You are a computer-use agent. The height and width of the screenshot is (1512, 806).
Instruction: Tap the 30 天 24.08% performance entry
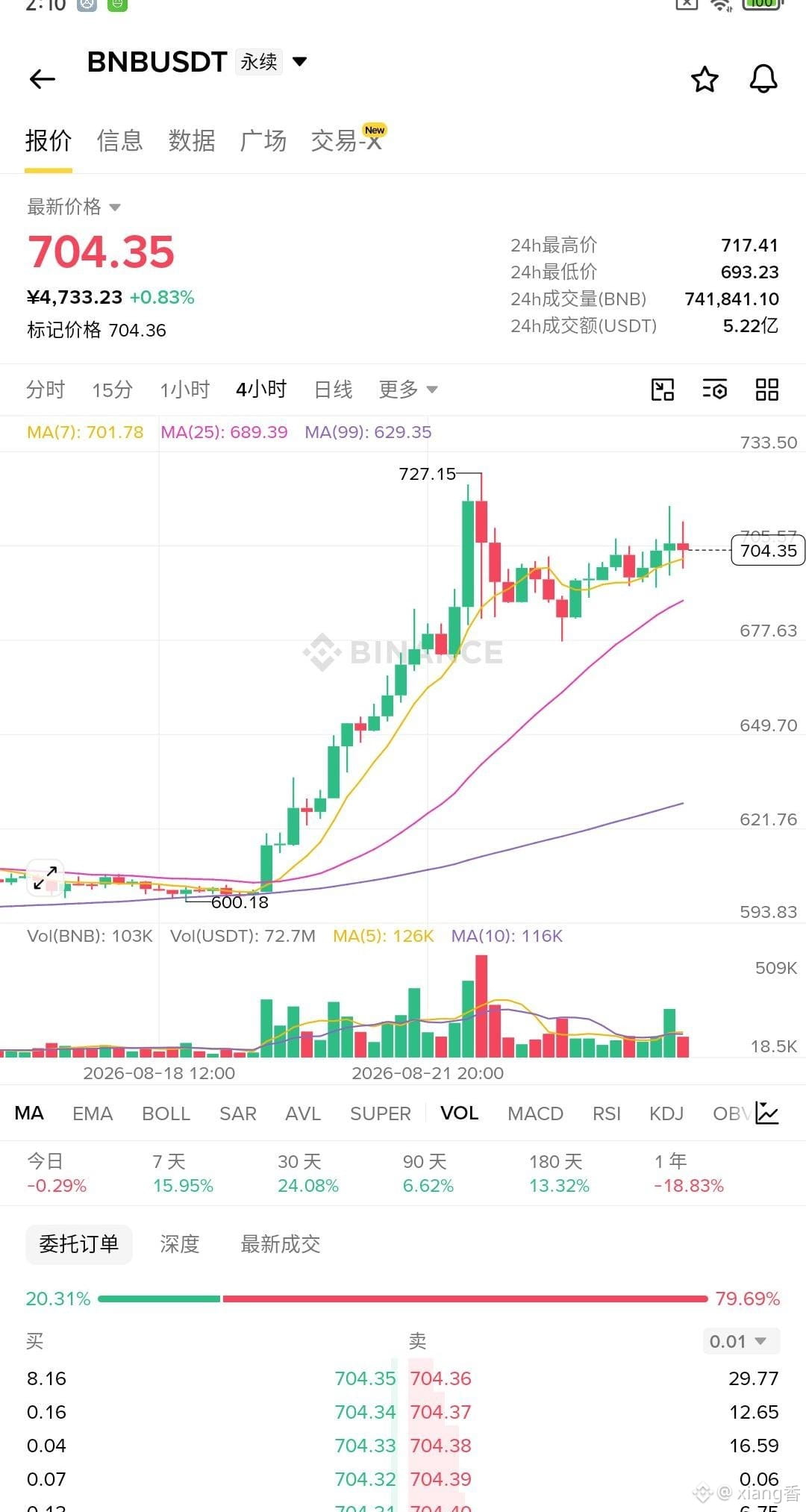(x=308, y=1173)
